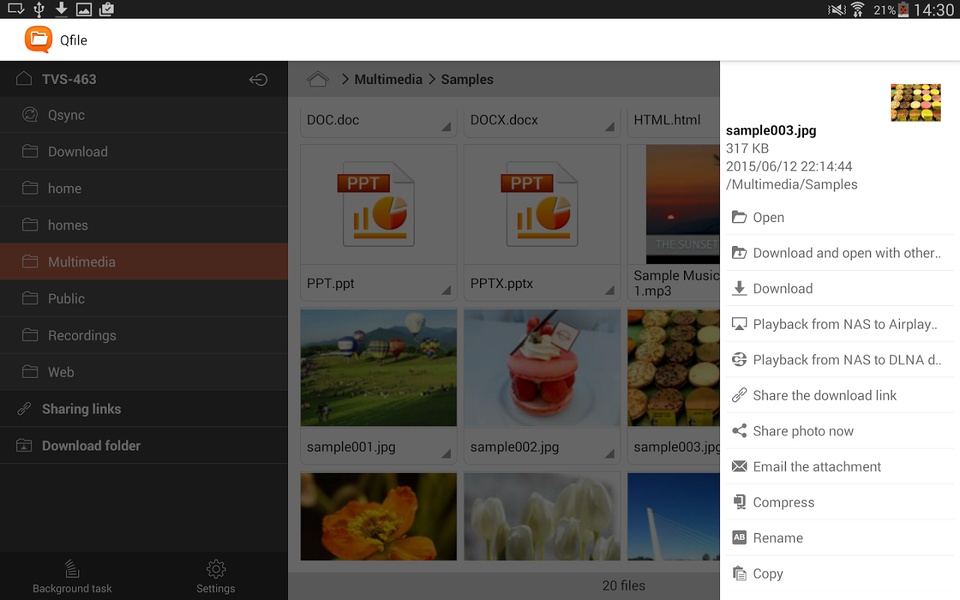The height and width of the screenshot is (600, 960).
Task: Select Download and open with other
Action: [x=839, y=253]
